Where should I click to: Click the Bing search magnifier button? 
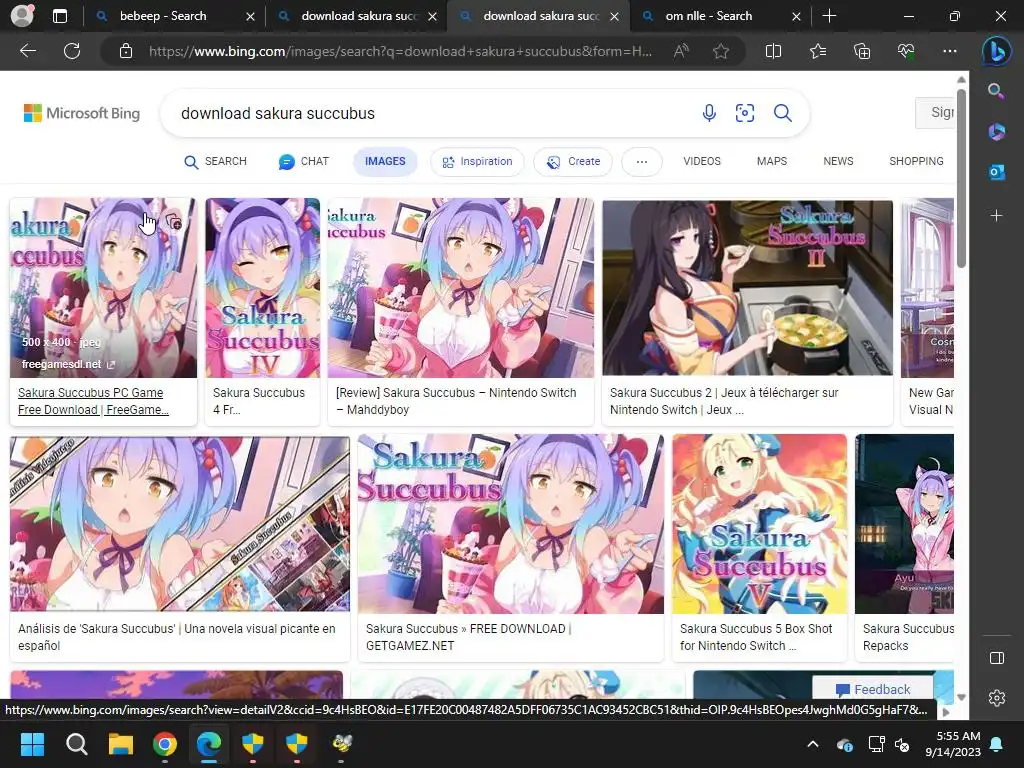782,113
